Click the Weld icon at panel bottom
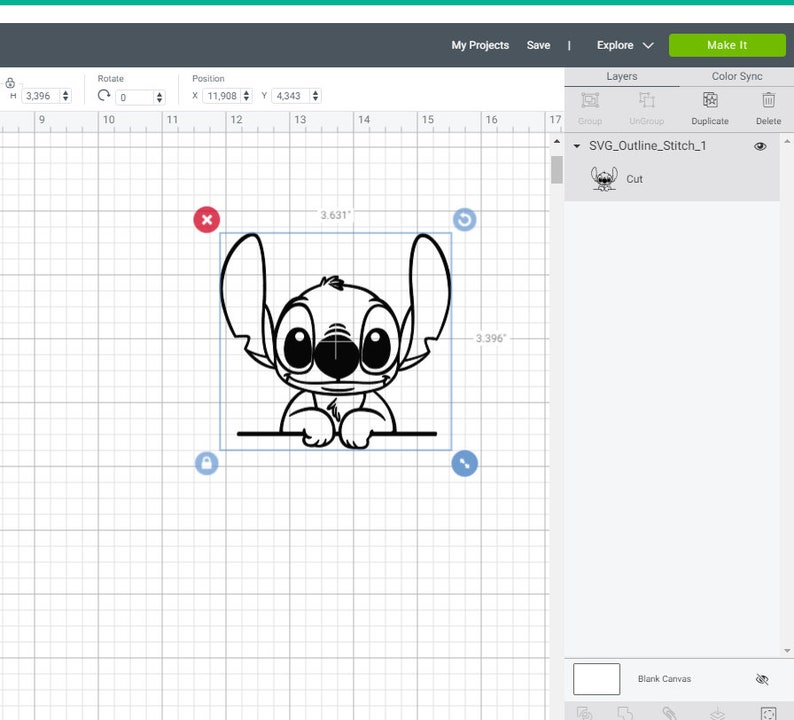The height and width of the screenshot is (720, 794). (x=625, y=713)
